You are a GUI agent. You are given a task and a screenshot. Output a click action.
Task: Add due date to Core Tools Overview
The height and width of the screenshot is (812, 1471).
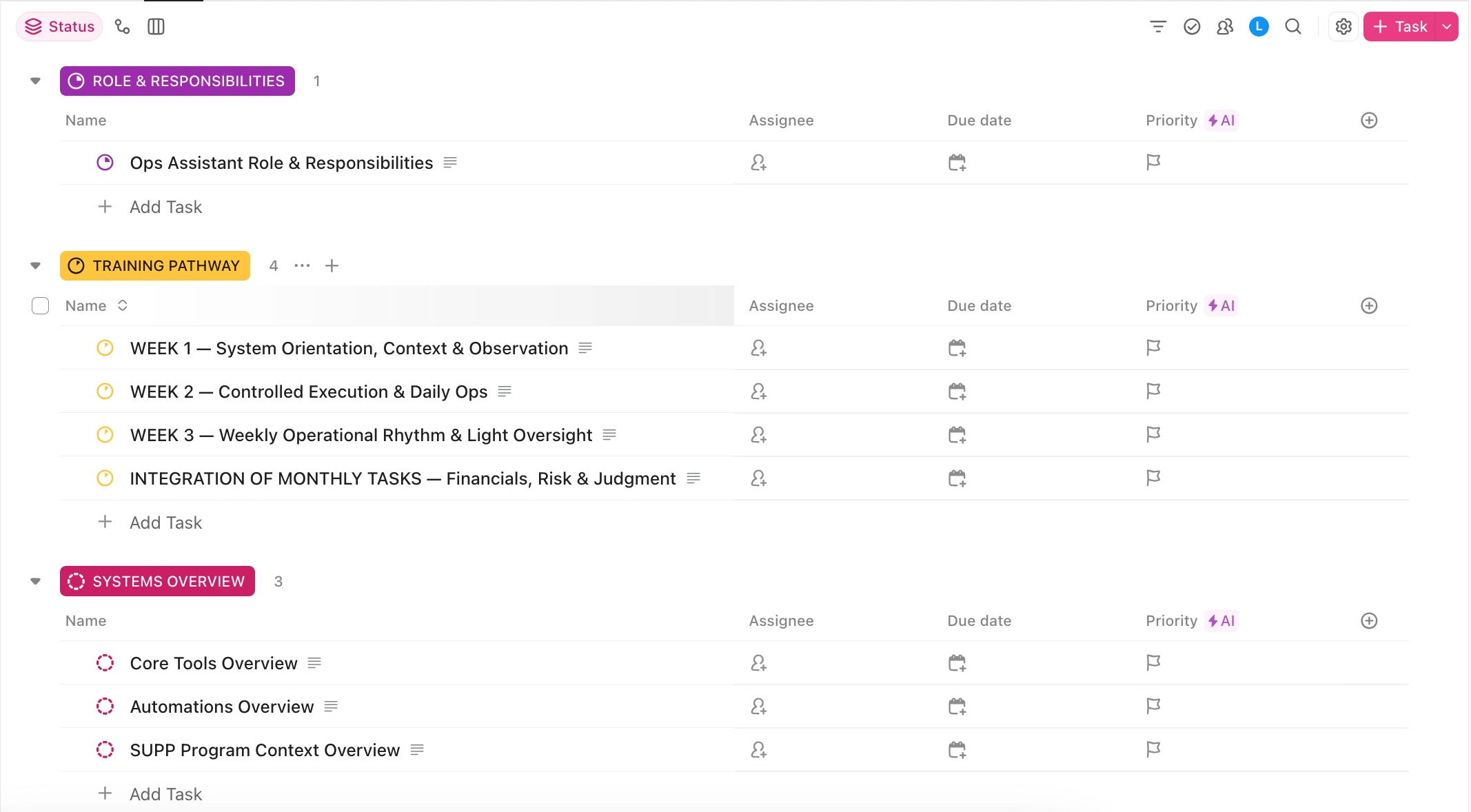click(957, 663)
